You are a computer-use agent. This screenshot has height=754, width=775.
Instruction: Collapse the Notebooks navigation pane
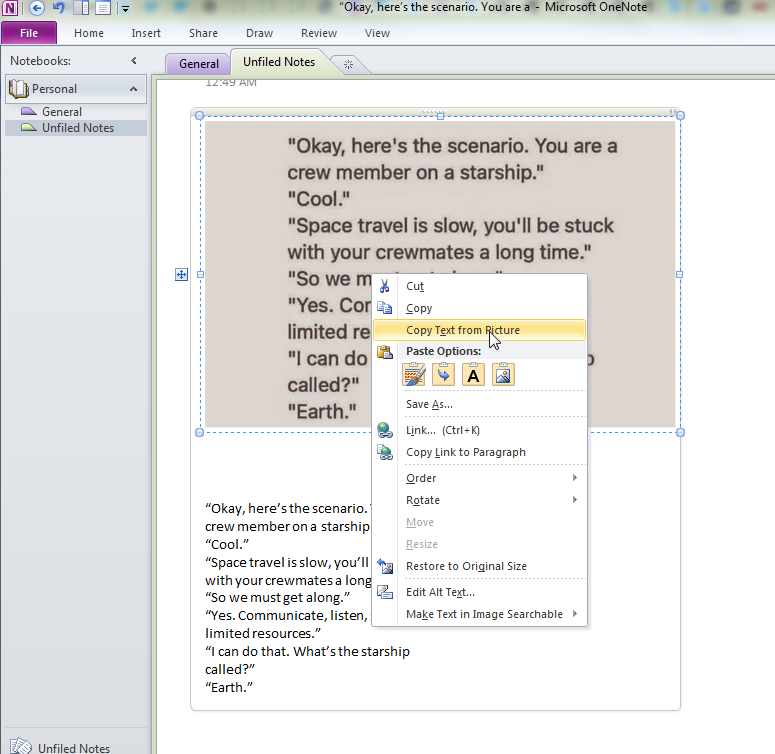tap(133, 61)
